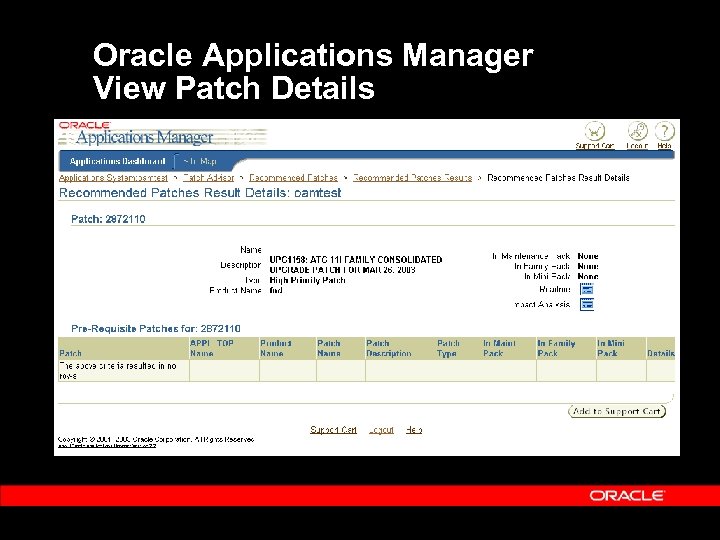The width and height of the screenshot is (720, 540).
Task: Click the In Maintenance Pack None value
Action: [x=588, y=256]
